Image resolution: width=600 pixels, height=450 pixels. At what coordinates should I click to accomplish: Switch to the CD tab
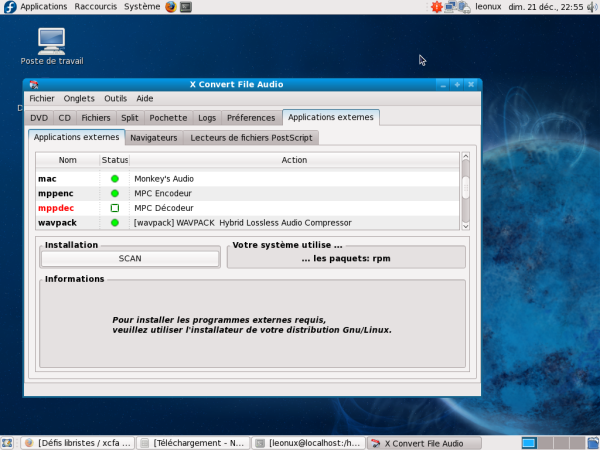[65, 118]
